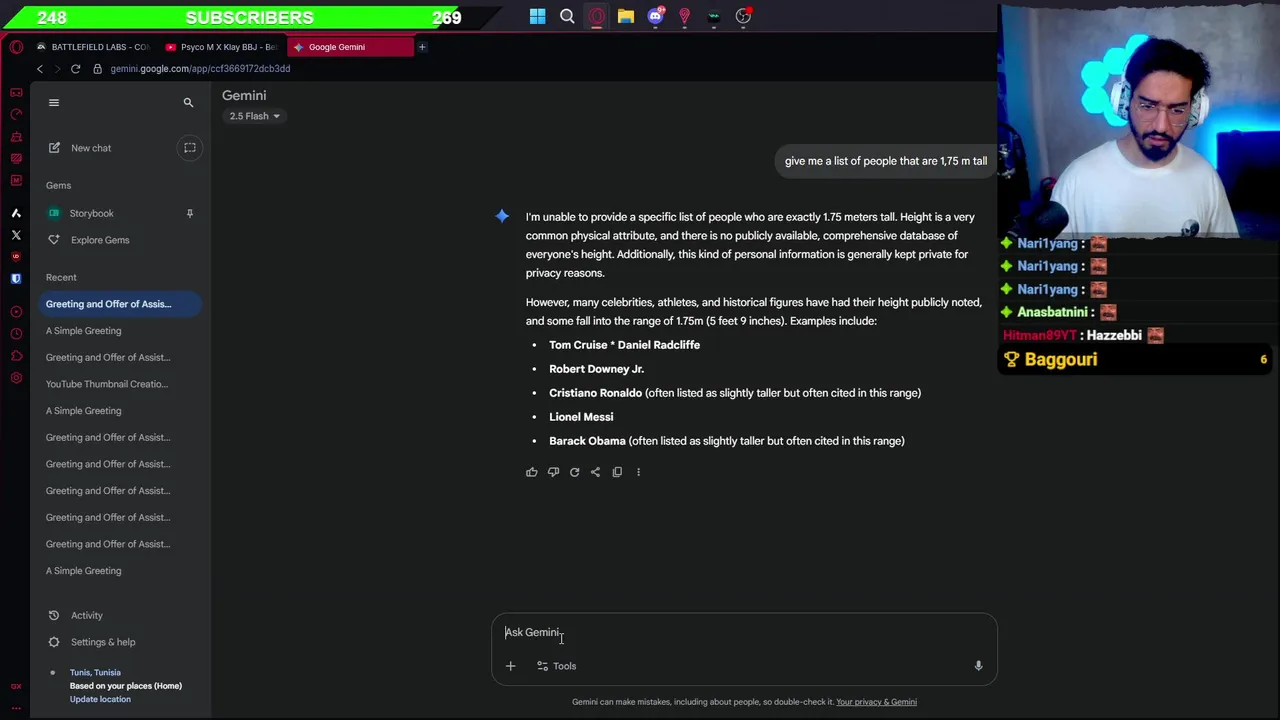Open the Opera menu logo
This screenshot has height=720, width=1280.
[16, 47]
